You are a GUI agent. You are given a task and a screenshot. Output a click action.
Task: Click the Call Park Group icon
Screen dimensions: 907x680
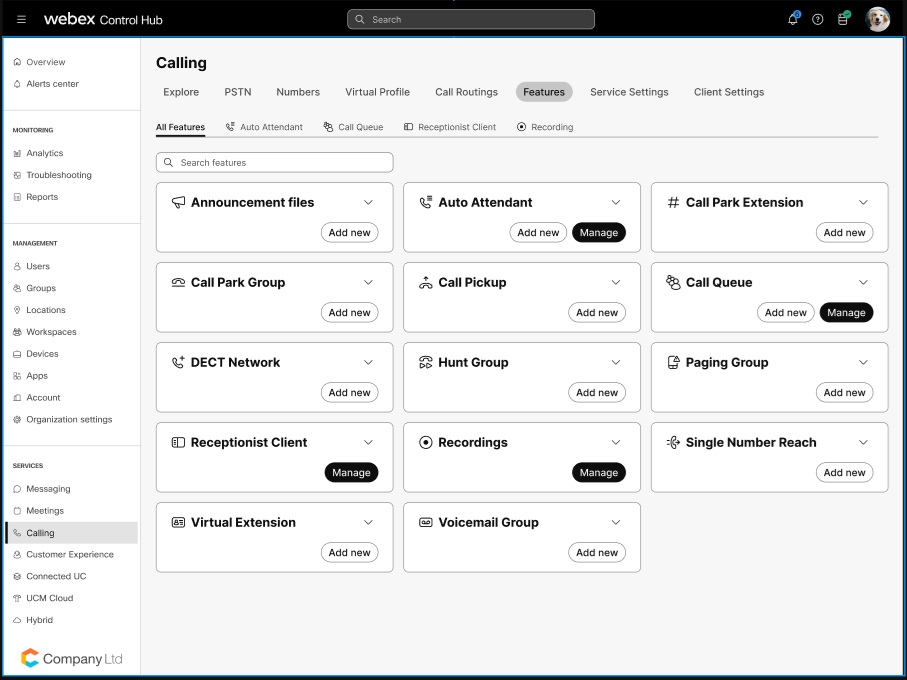pyautogui.click(x=178, y=282)
